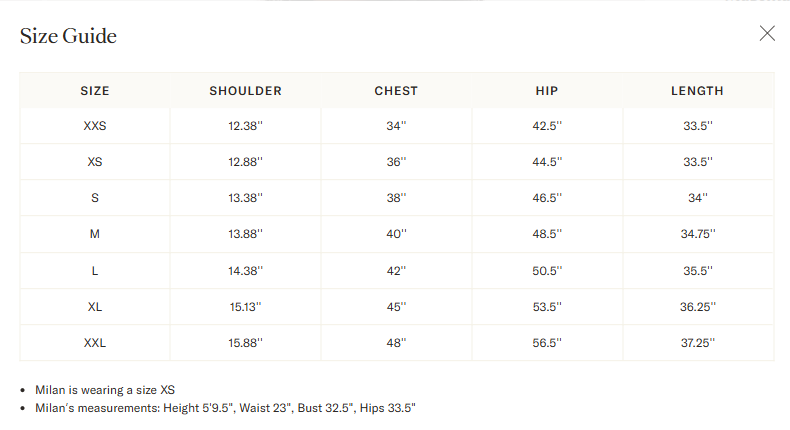Screen dimensions: 790x430
Task: Click the SIZE column header
Action: coord(95,91)
